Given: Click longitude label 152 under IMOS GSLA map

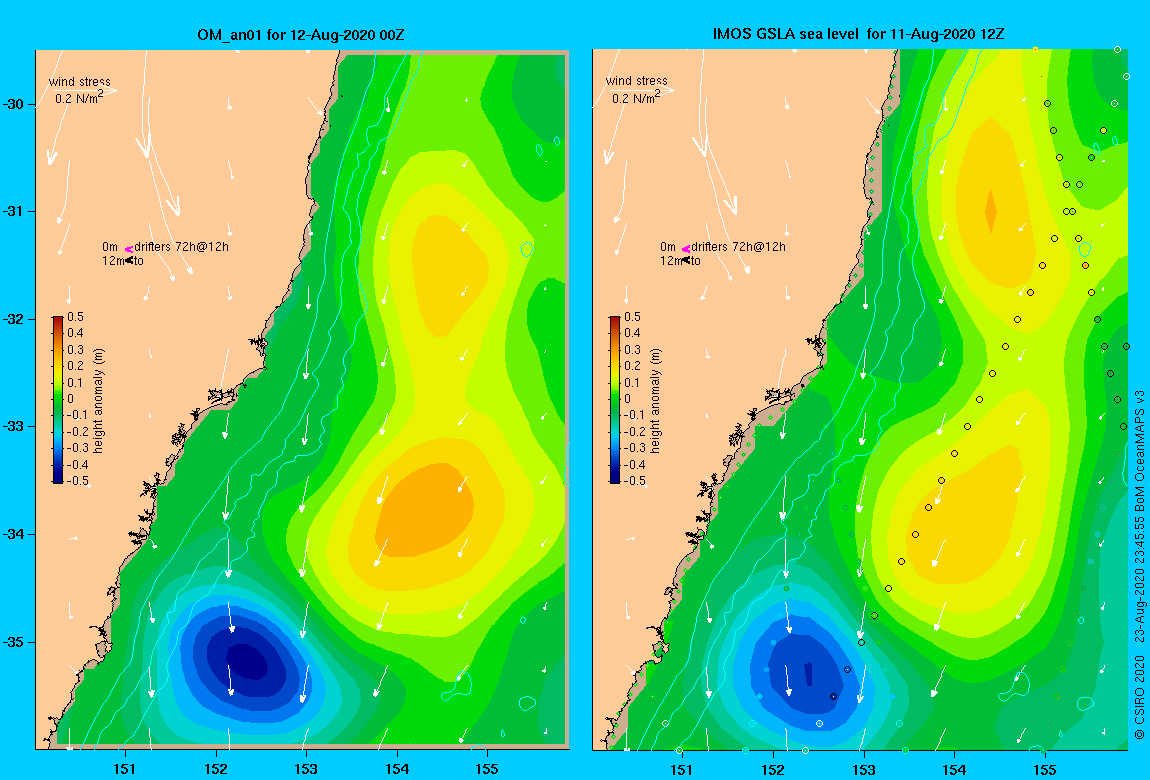Looking at the screenshot, I should tap(773, 770).
